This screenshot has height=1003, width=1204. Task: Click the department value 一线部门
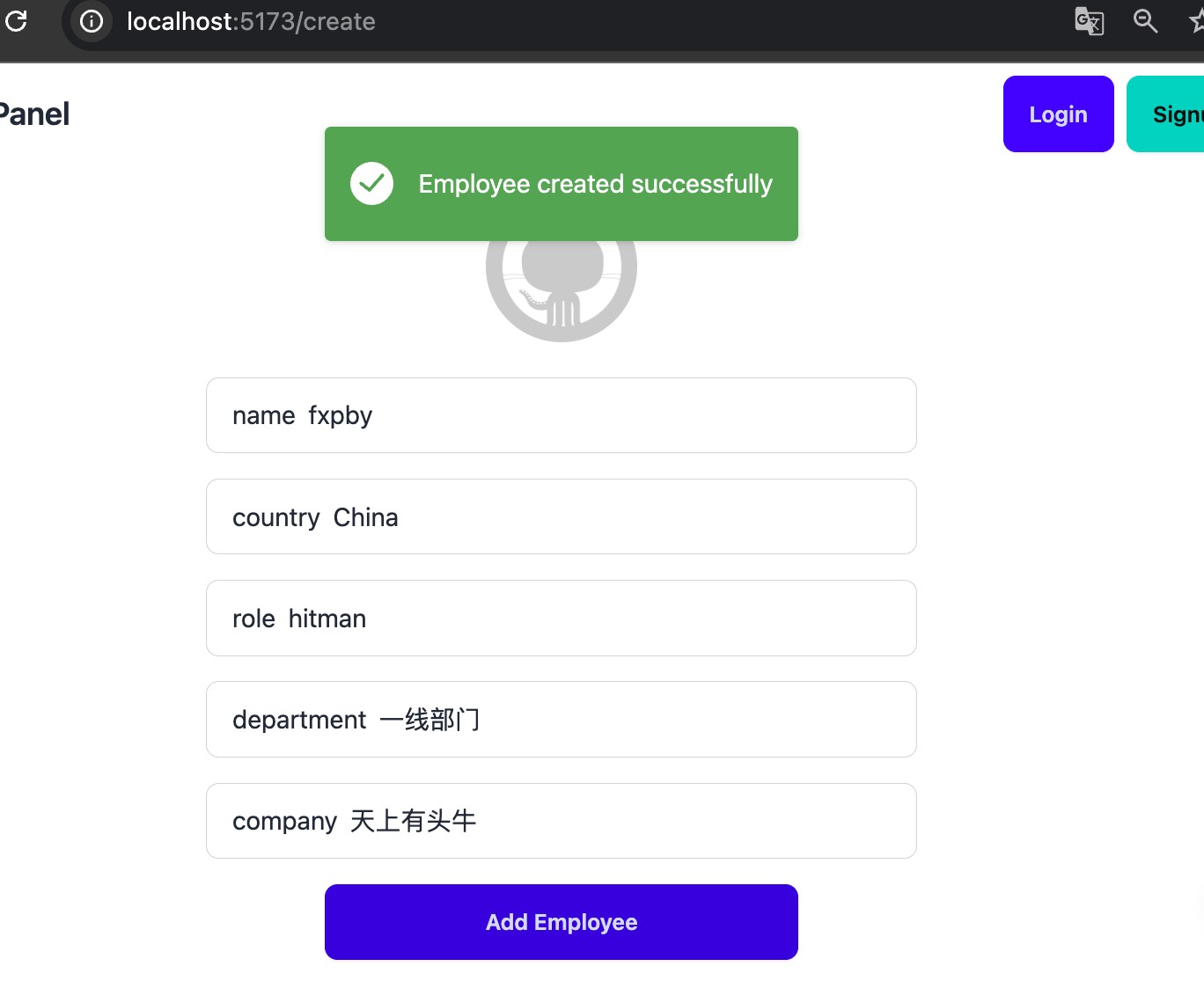429,720
